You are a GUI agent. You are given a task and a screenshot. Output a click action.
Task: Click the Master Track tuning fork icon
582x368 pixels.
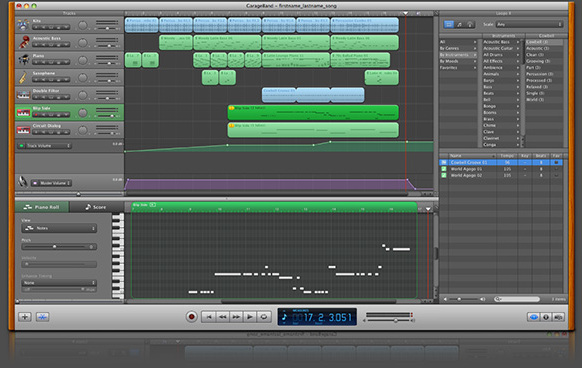23,182
